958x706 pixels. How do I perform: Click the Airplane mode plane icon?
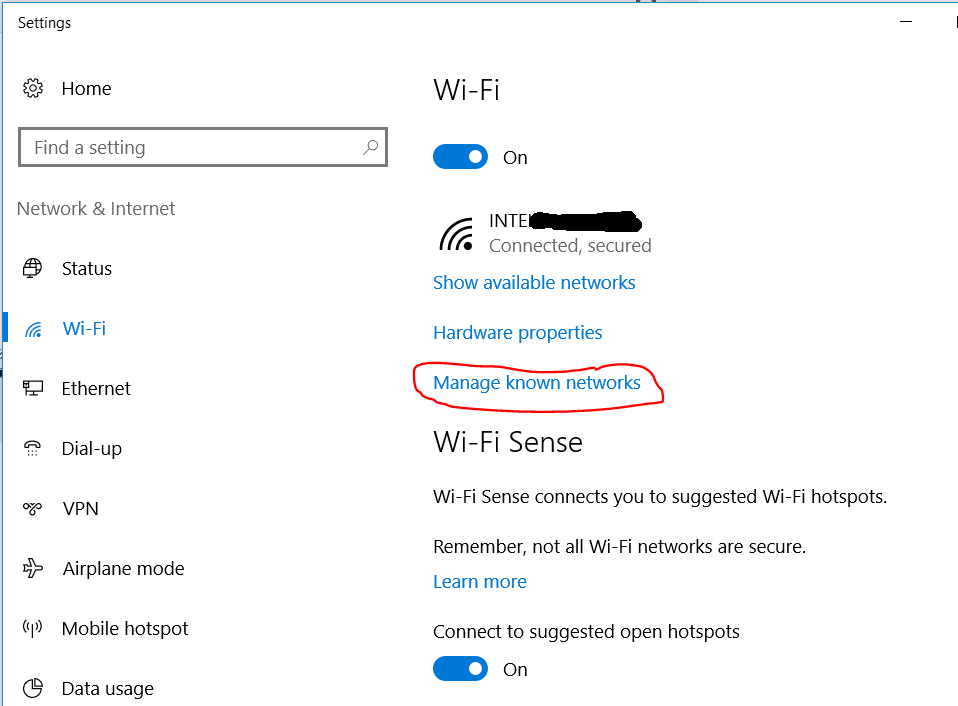pyautogui.click(x=33, y=568)
